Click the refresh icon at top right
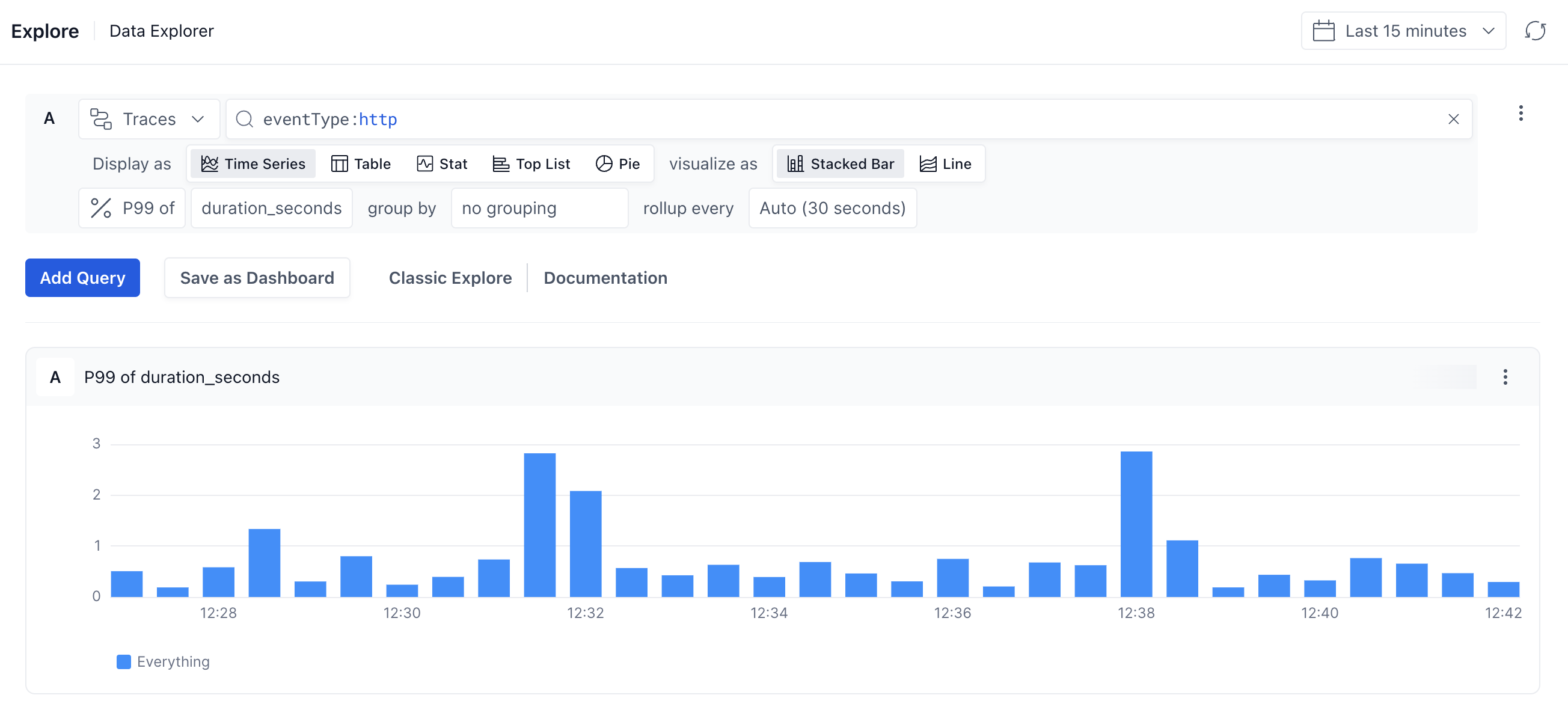Viewport: 1568px width, 713px height. pyautogui.click(x=1534, y=31)
